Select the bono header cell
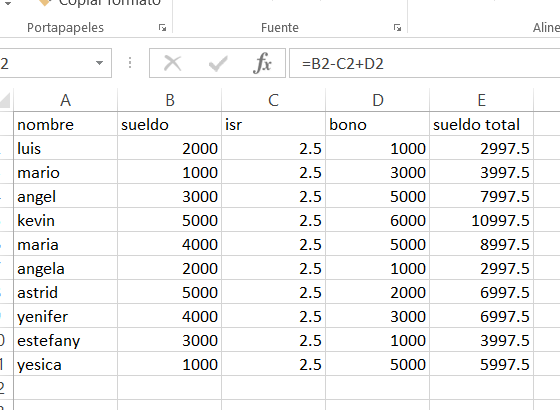Viewport: 560px width, 410px height. pos(378,124)
